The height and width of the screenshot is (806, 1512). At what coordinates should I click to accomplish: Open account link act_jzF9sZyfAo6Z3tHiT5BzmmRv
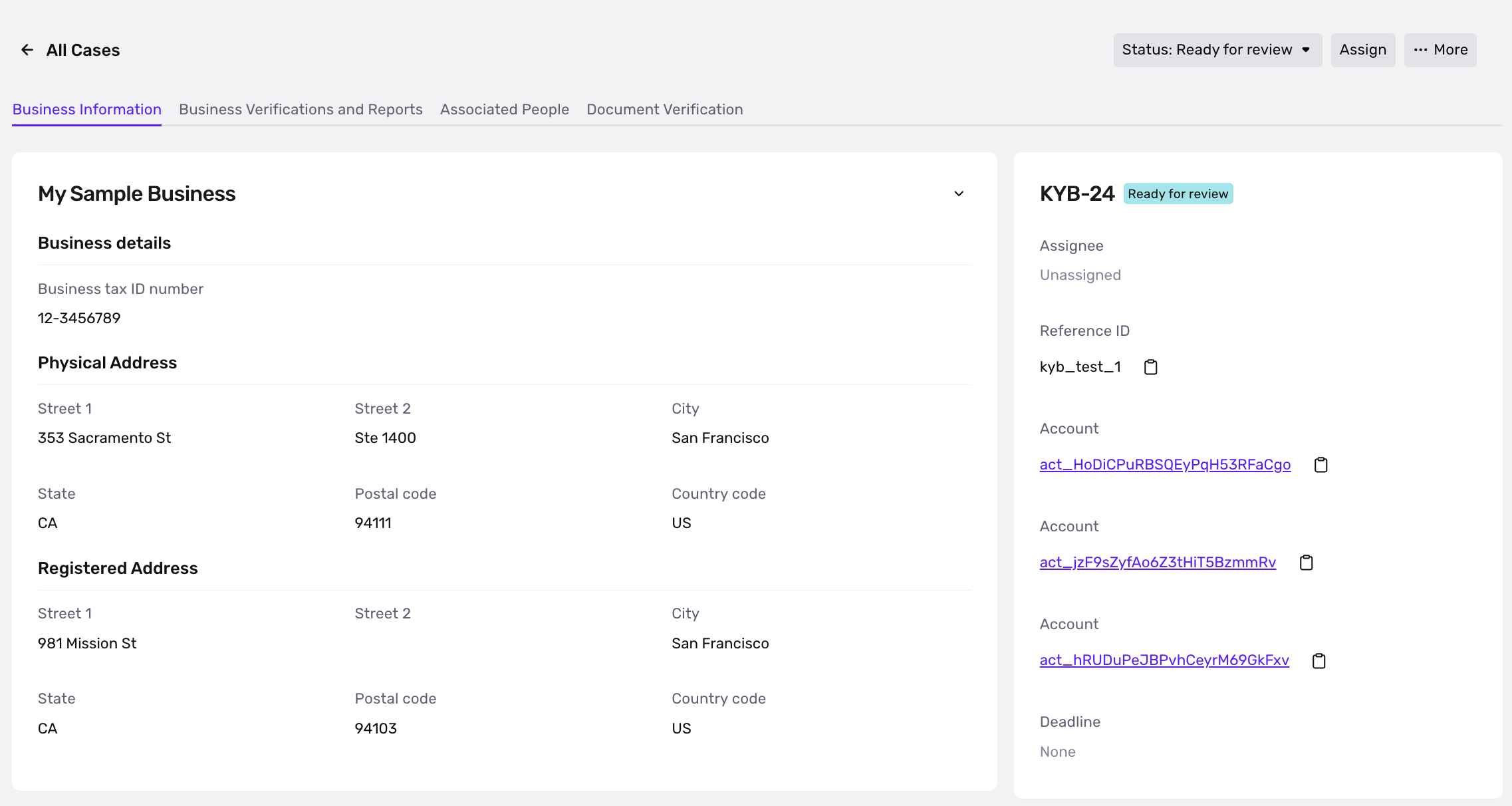(1158, 562)
